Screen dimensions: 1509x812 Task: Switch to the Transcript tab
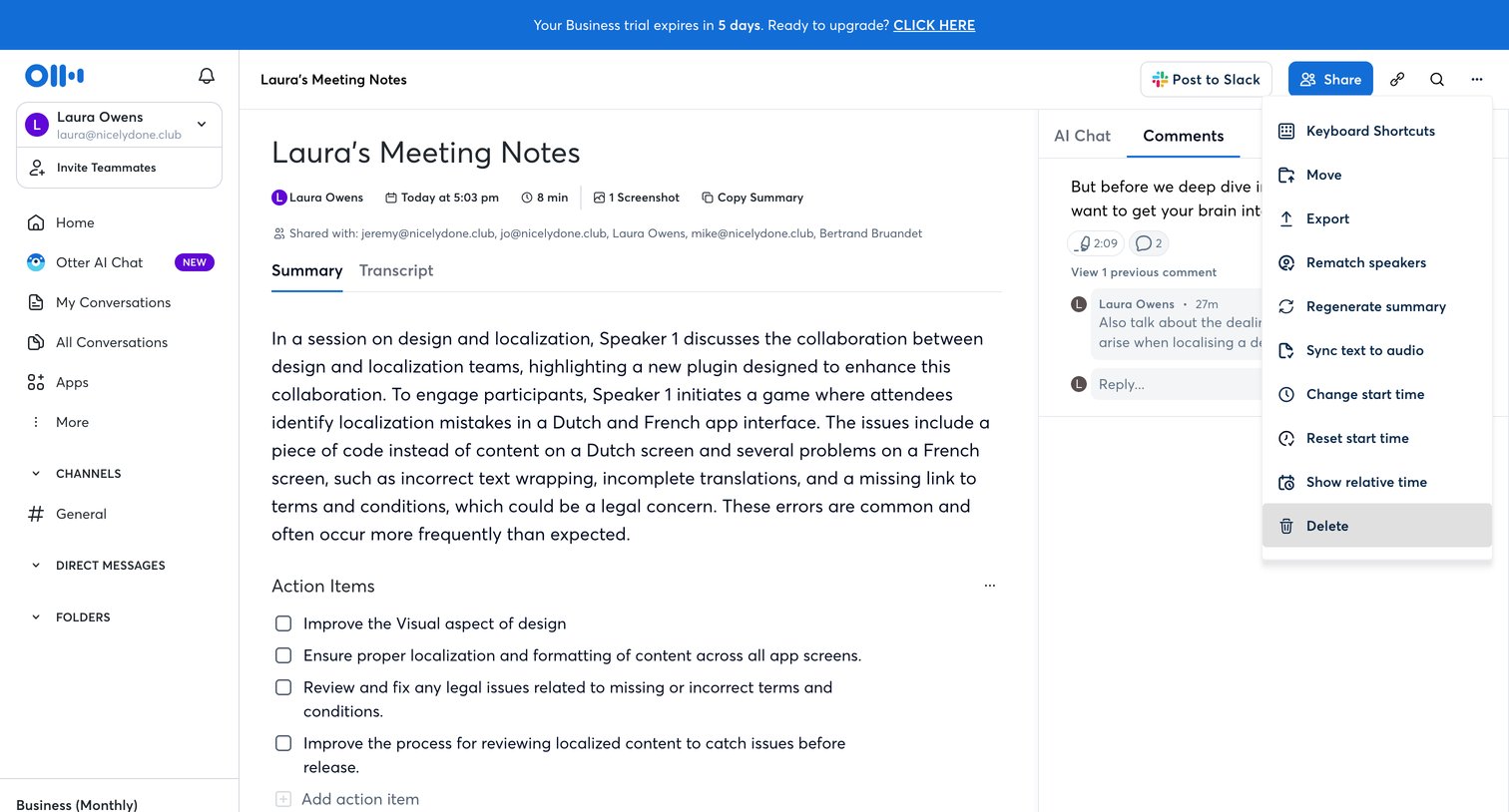click(396, 270)
